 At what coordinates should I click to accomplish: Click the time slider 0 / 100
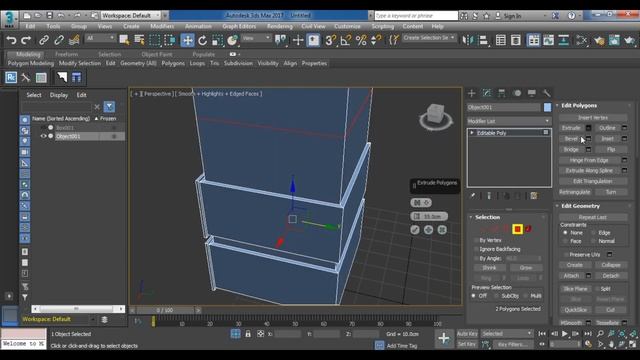pos(165,311)
